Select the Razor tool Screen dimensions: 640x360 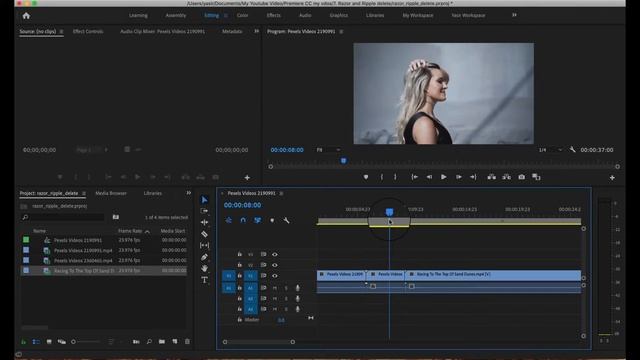point(204,234)
